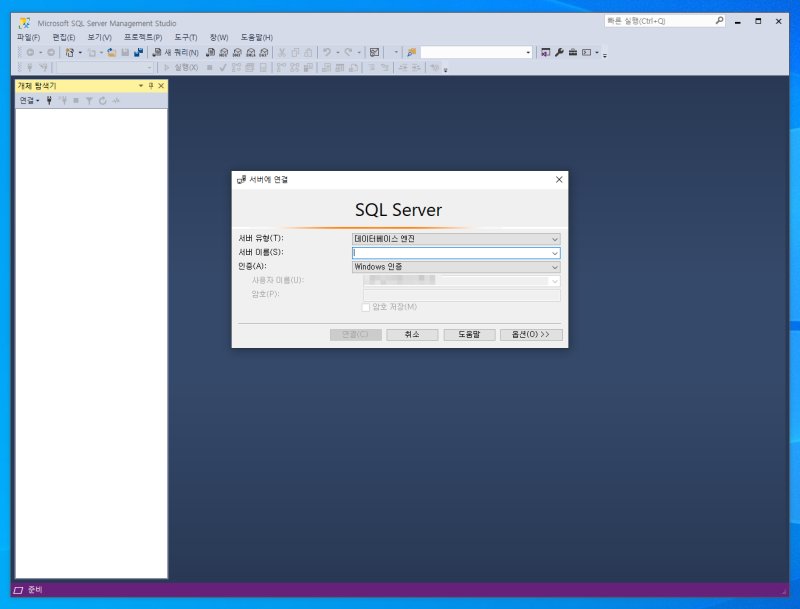This screenshot has width=800, height=609.
Task: Open the 도구(T) menu
Action: pyautogui.click(x=186, y=37)
